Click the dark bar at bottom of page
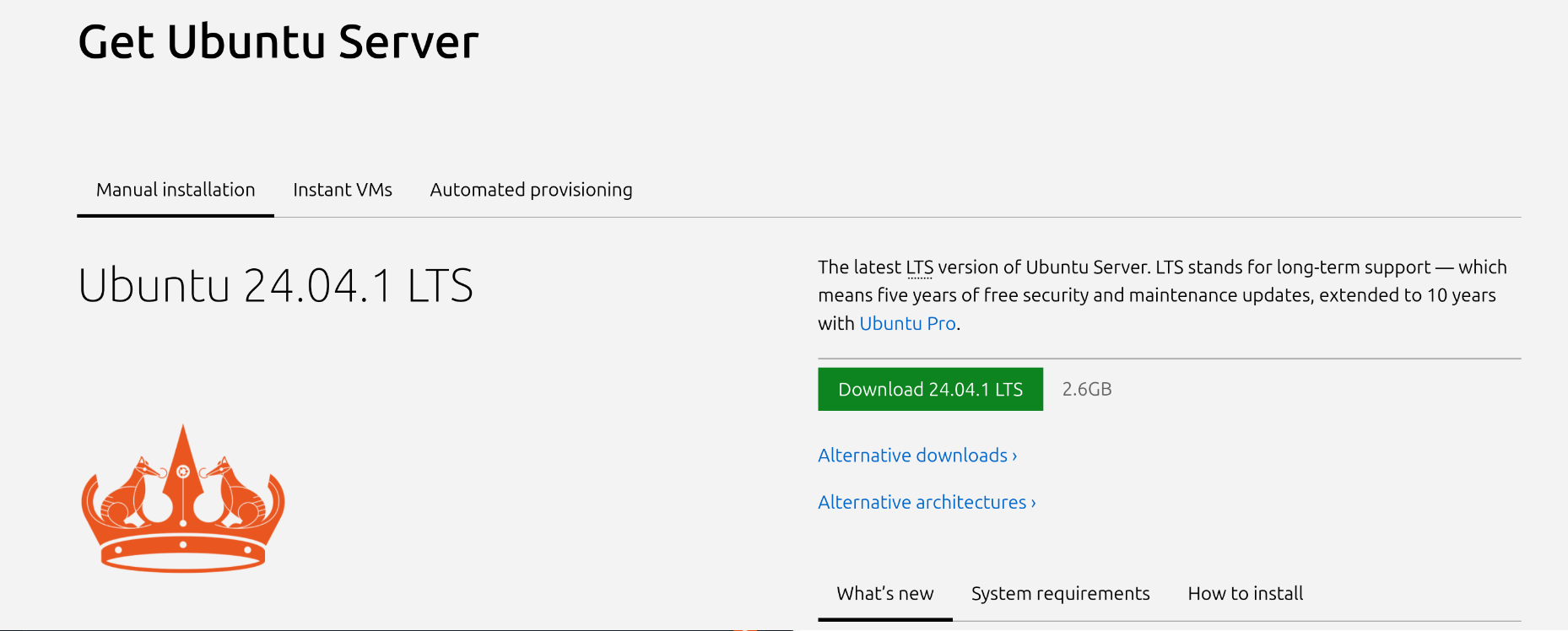1568x631 pixels. 784,628
